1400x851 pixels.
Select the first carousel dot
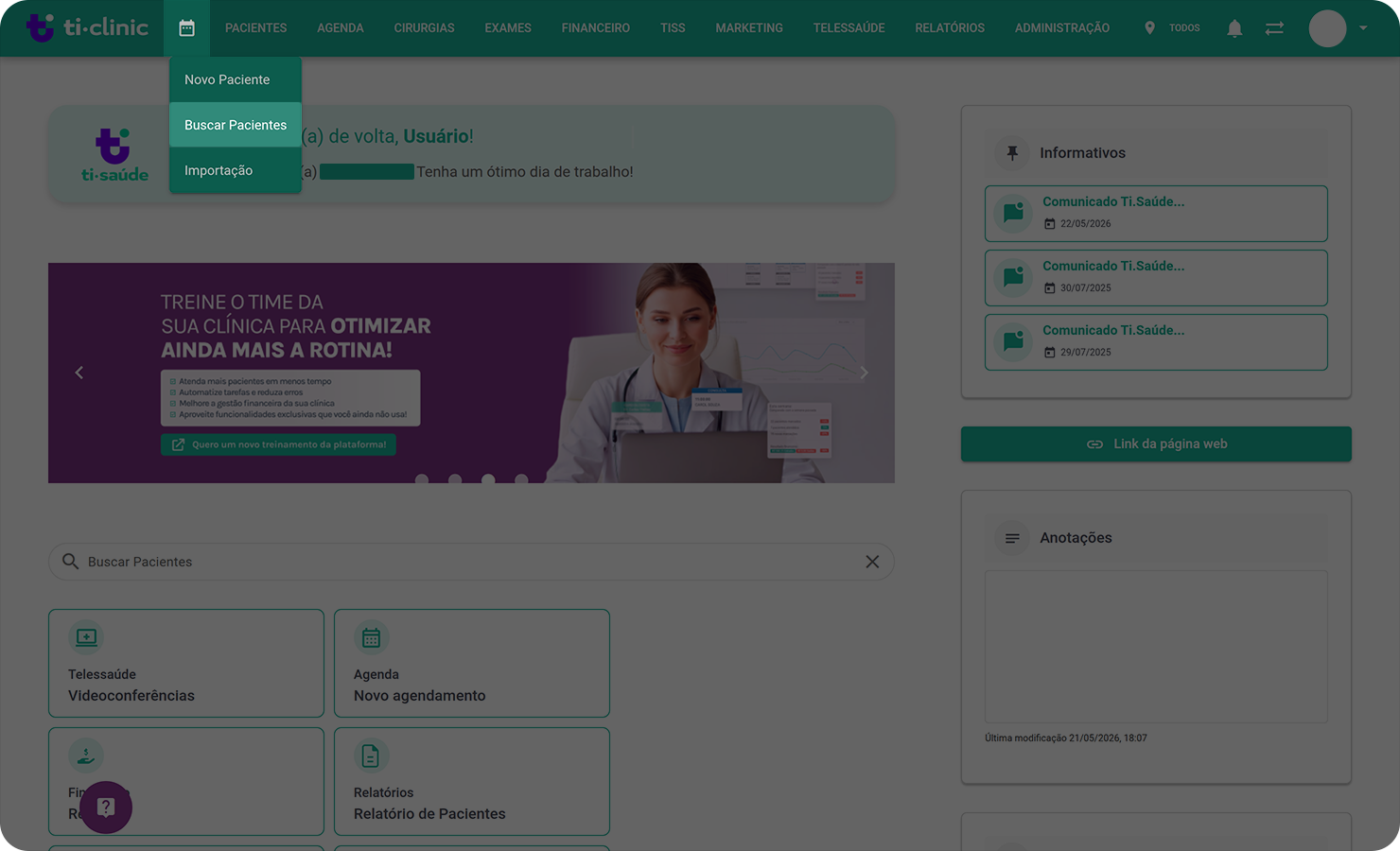[x=422, y=479]
